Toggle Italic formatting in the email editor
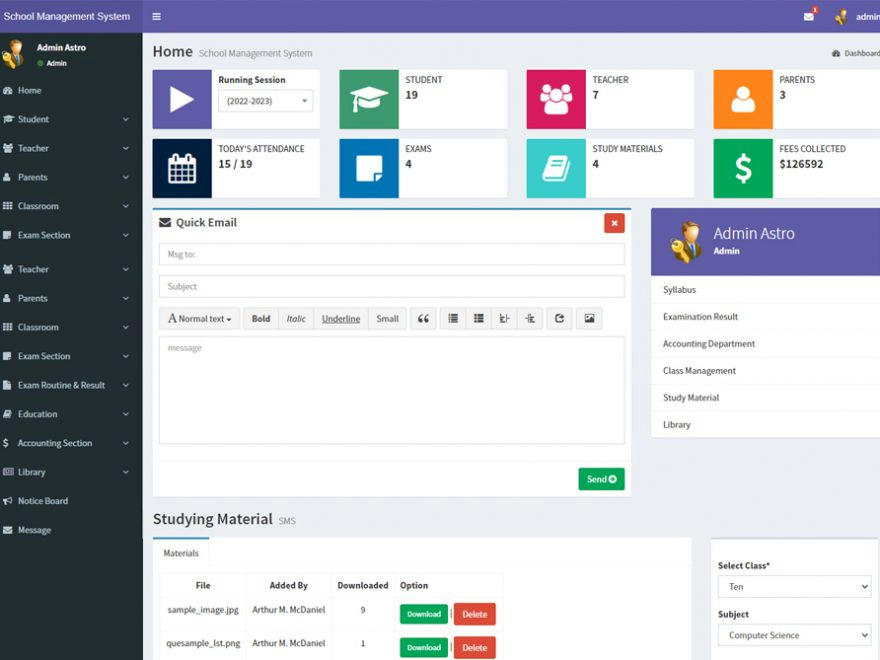880x660 pixels. coord(296,318)
